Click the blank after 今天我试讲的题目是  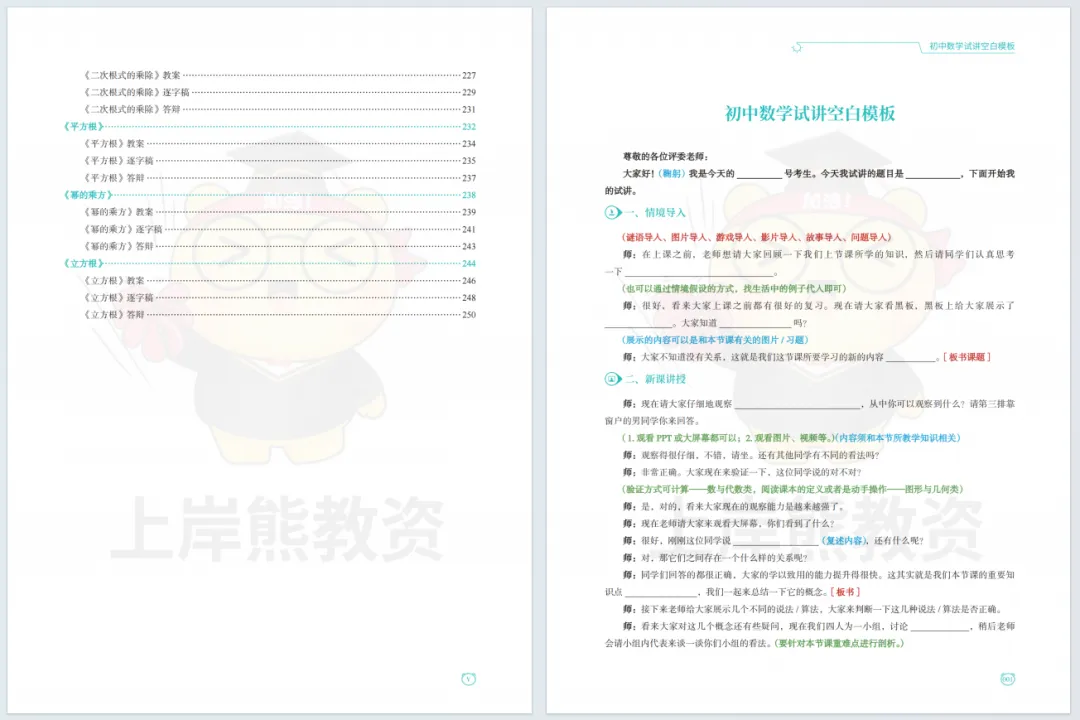tap(933, 175)
